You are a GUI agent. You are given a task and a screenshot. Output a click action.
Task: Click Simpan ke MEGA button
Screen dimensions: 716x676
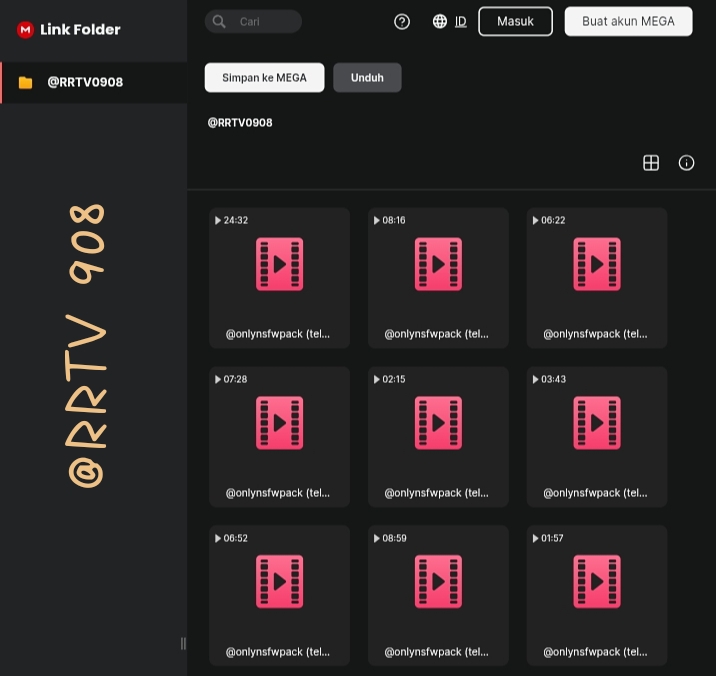(264, 78)
